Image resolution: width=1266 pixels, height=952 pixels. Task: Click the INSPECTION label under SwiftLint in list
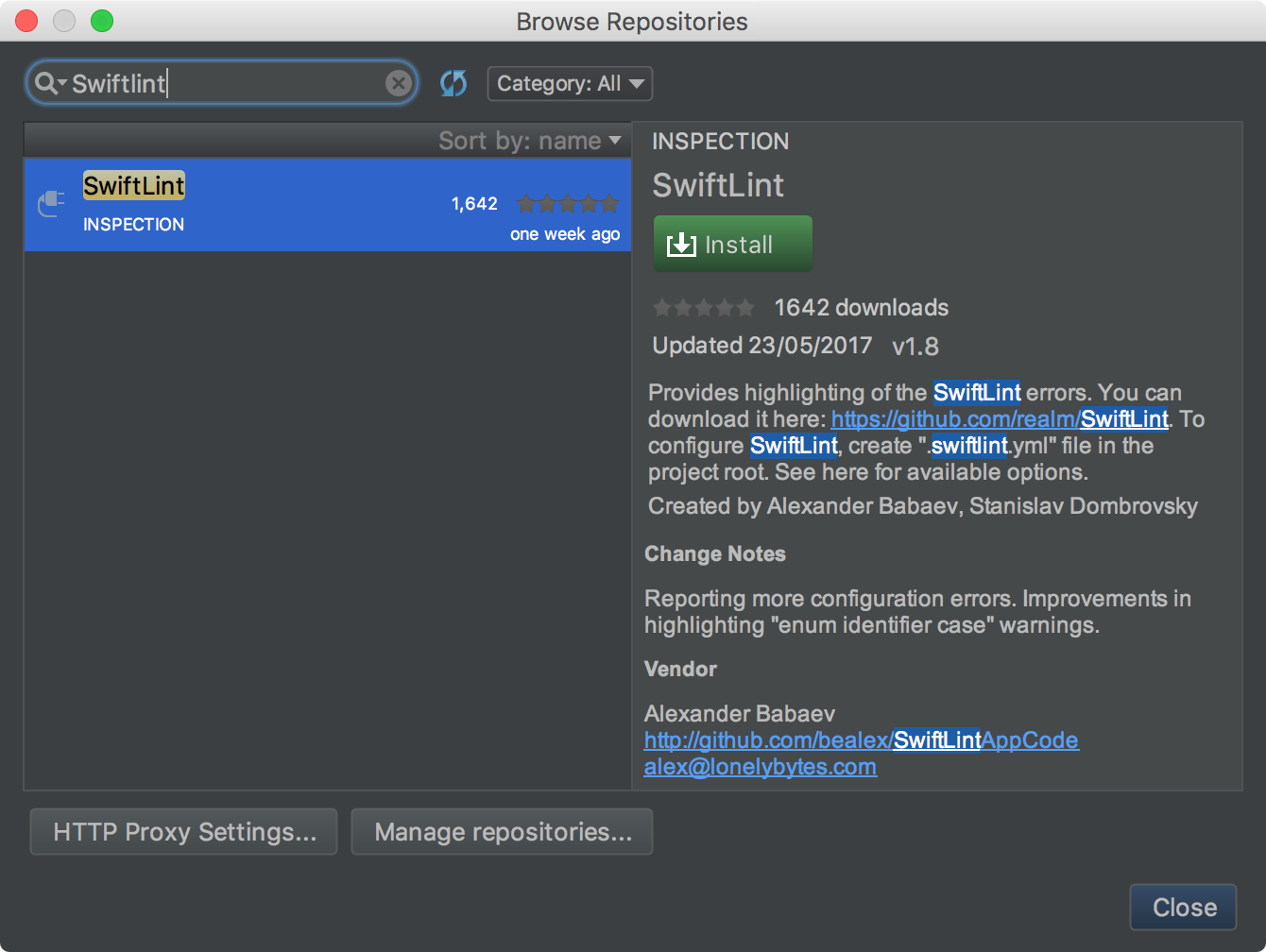point(133,225)
